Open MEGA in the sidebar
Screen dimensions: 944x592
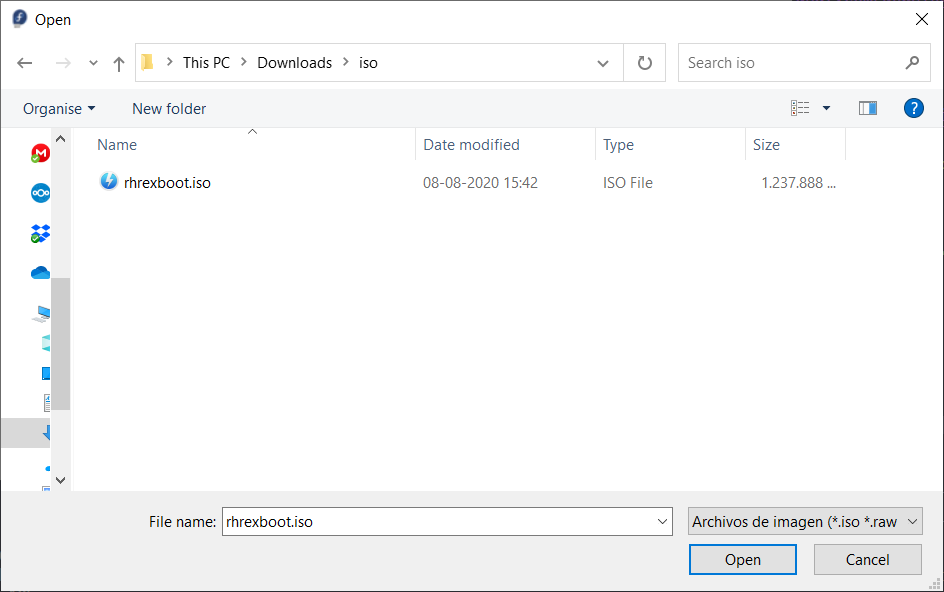click(x=40, y=154)
